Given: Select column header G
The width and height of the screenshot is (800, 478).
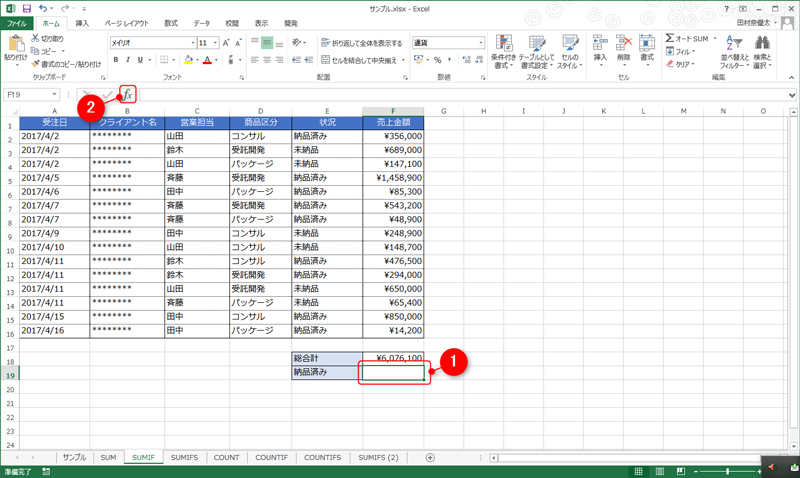Looking at the screenshot, I should [x=443, y=111].
